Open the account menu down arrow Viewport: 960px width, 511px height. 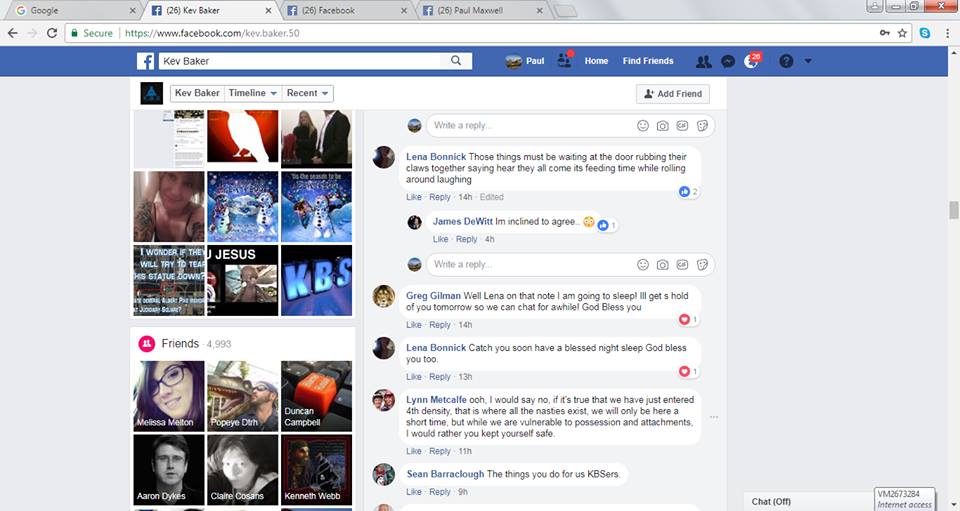[808, 61]
